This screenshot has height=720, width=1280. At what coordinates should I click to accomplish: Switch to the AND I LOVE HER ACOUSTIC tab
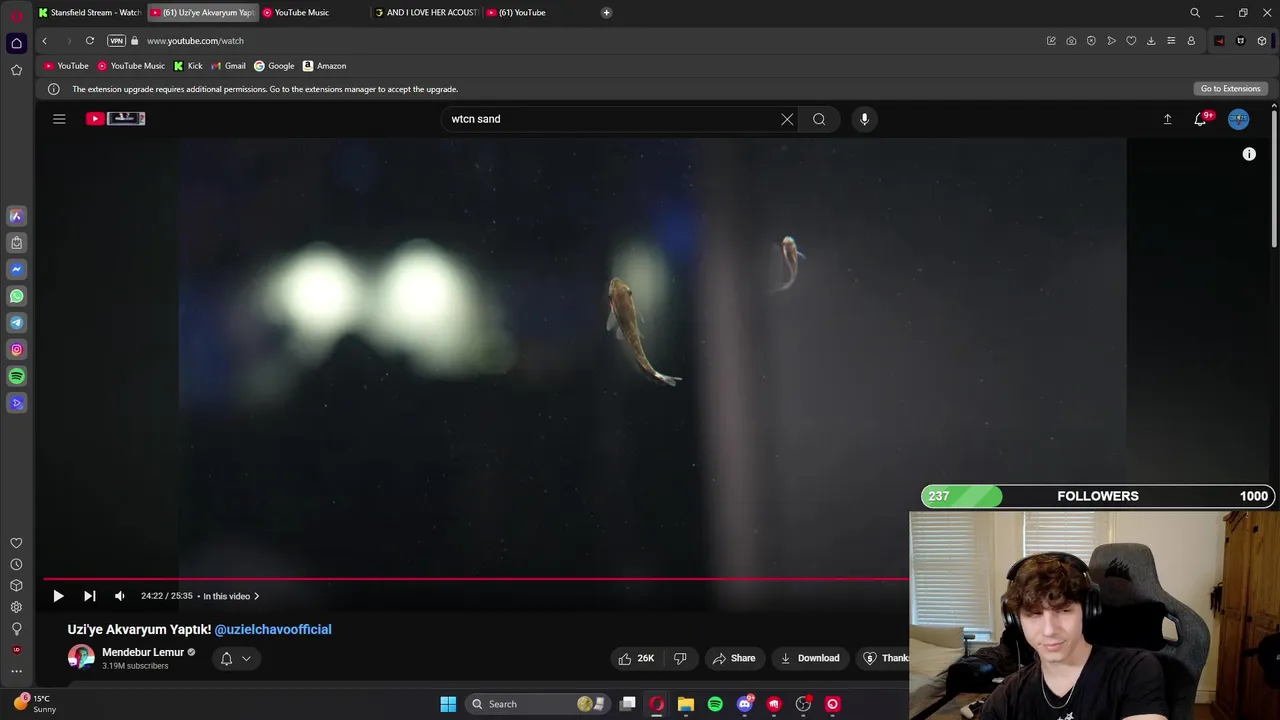point(427,12)
